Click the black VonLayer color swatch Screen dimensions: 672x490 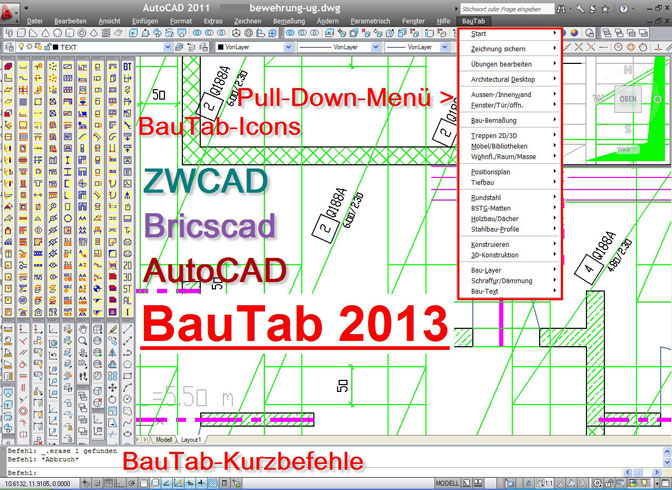pyautogui.click(x=221, y=47)
